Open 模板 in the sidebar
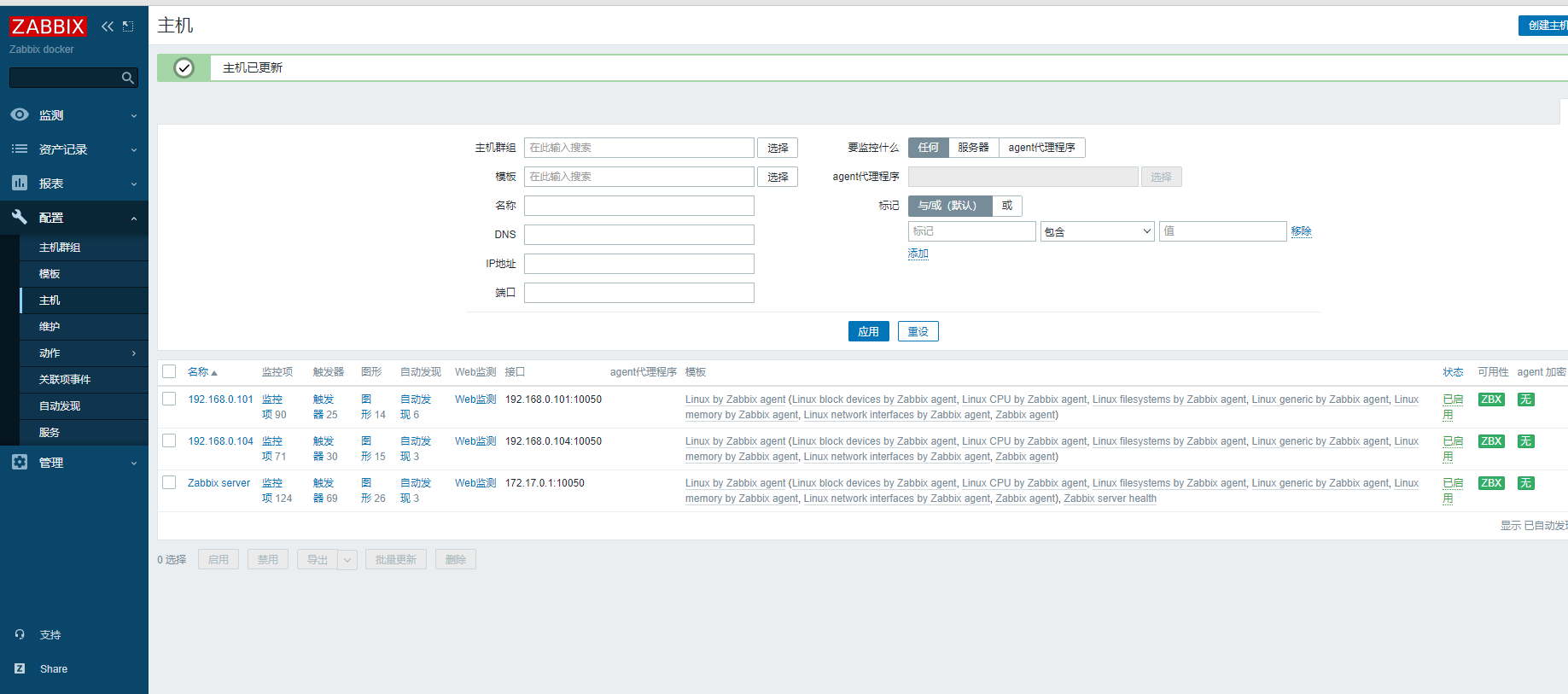 [x=50, y=274]
